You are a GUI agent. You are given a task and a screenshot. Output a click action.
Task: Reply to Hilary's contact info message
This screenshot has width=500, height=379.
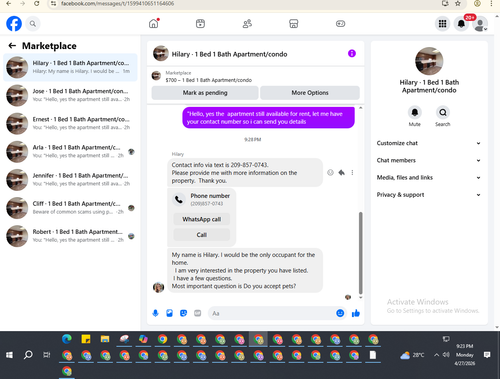point(341,172)
